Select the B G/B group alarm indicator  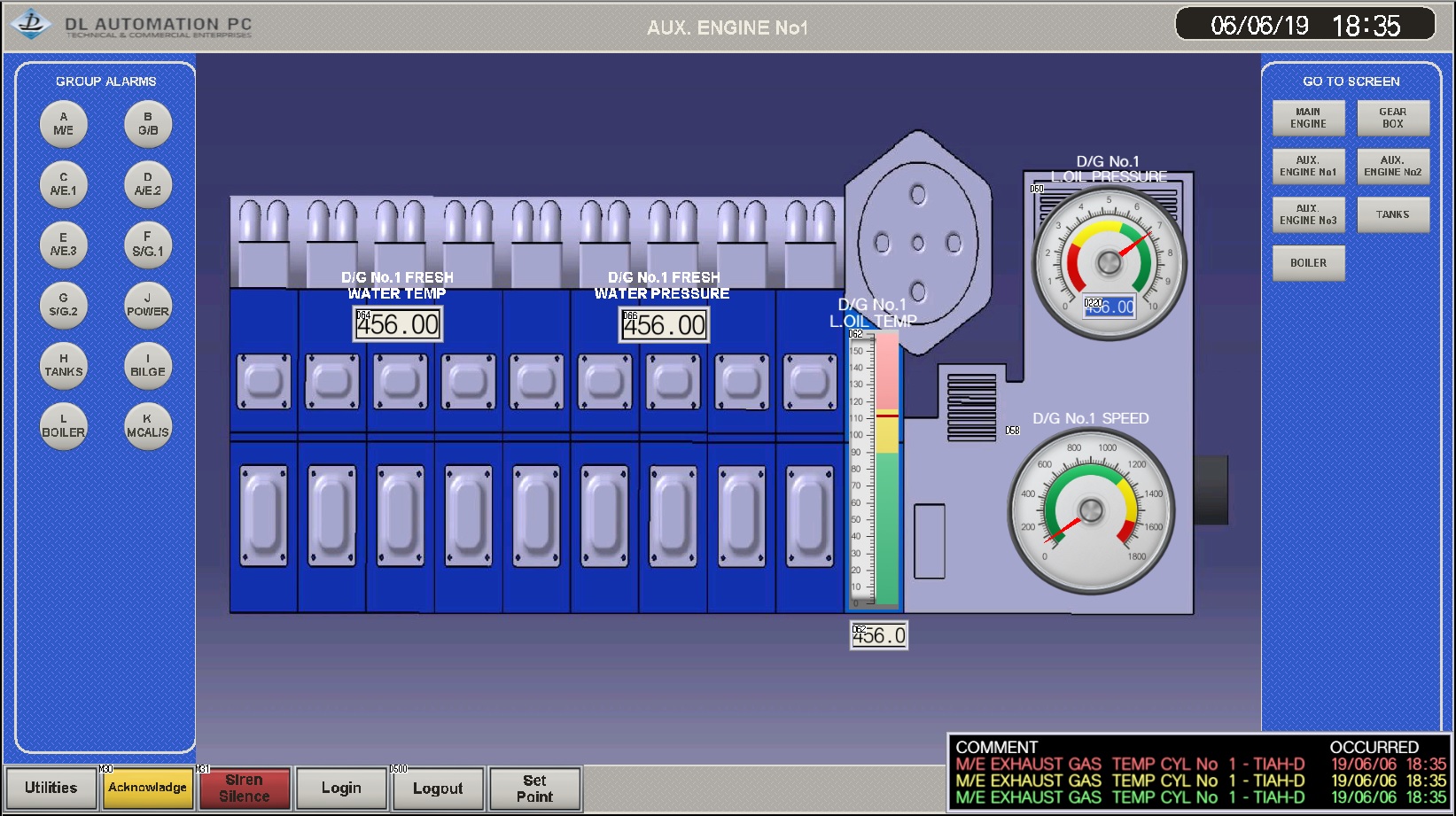coord(148,124)
